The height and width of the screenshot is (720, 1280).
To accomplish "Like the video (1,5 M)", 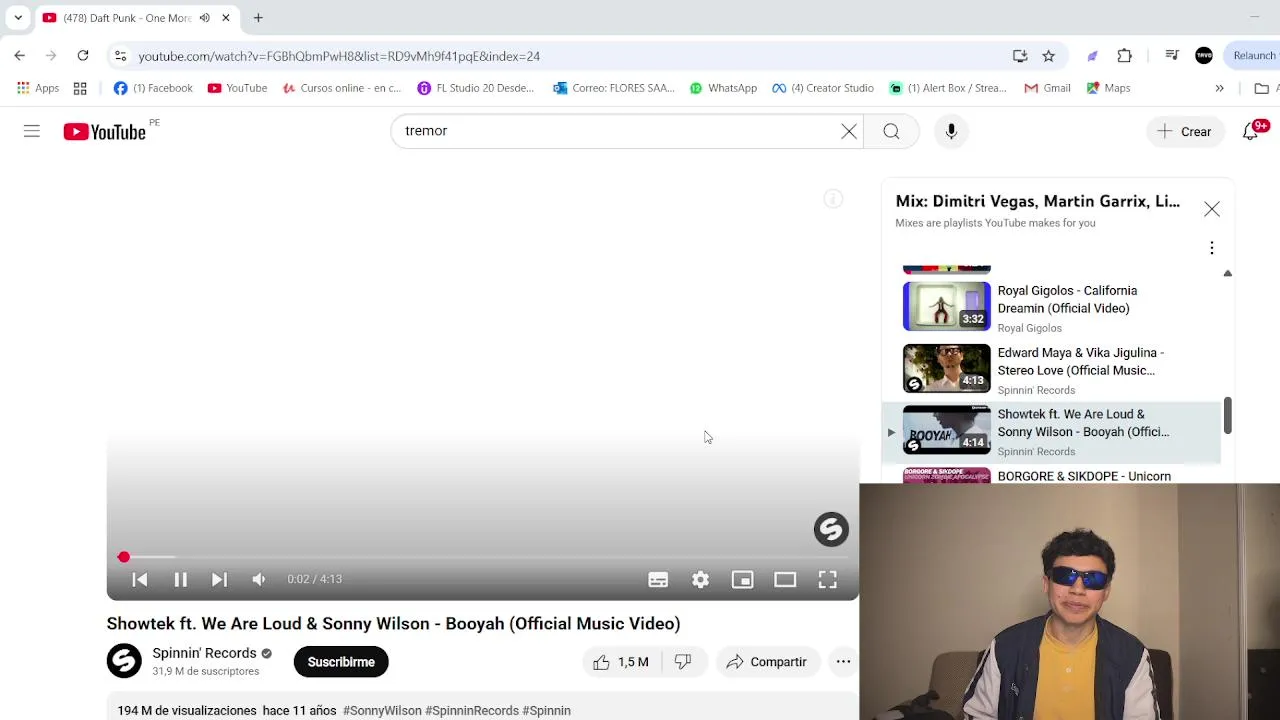I will pyautogui.click(x=621, y=662).
